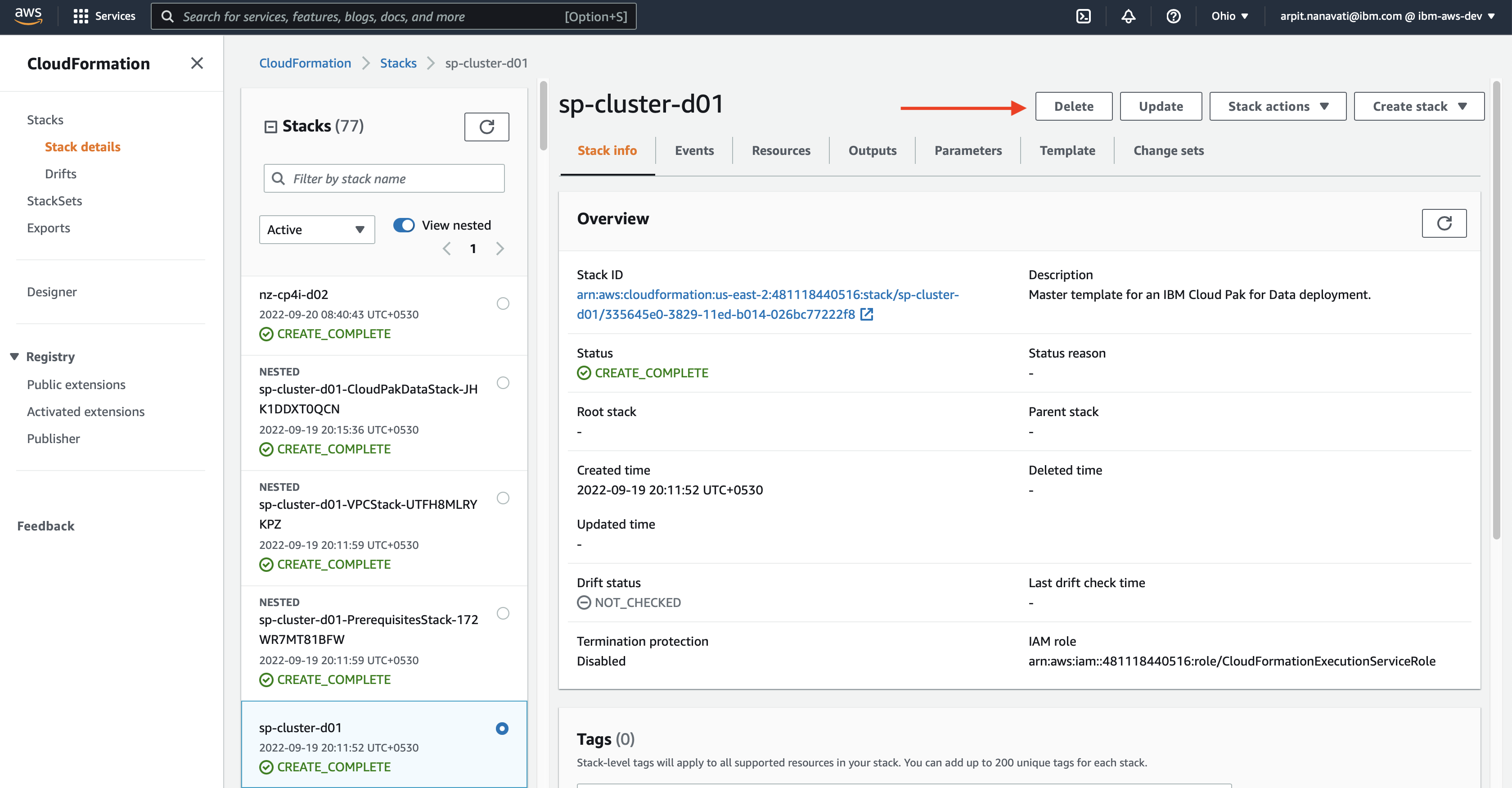The width and height of the screenshot is (1512, 788).
Task: Click the Update stack button
Action: pyautogui.click(x=1161, y=106)
